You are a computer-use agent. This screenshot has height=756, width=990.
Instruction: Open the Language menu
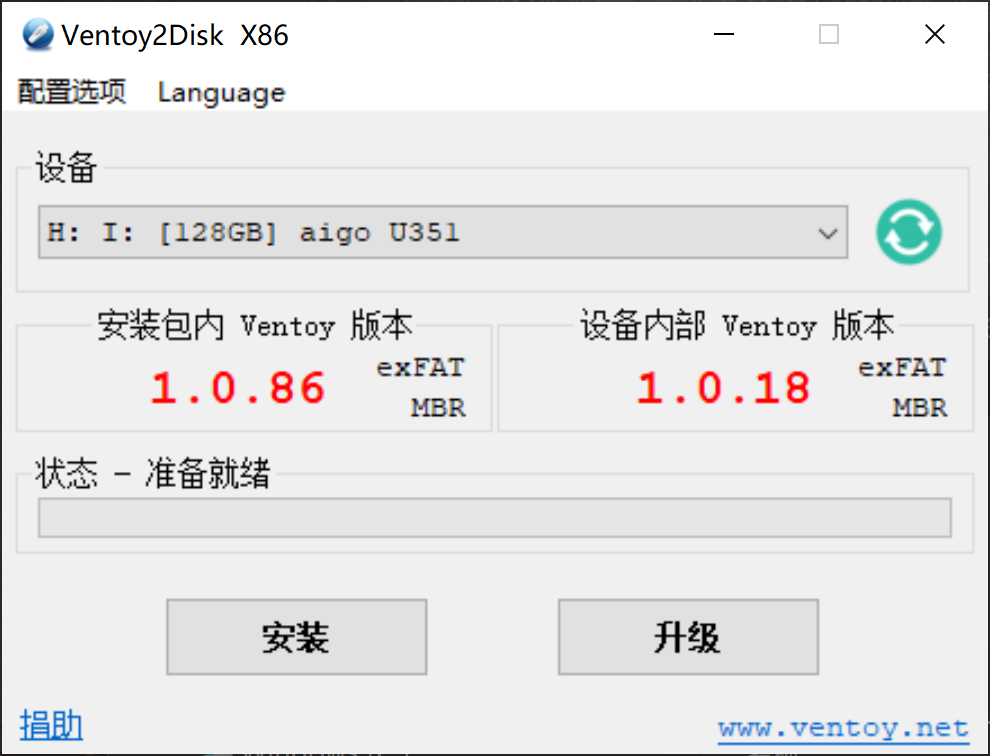coord(221,93)
